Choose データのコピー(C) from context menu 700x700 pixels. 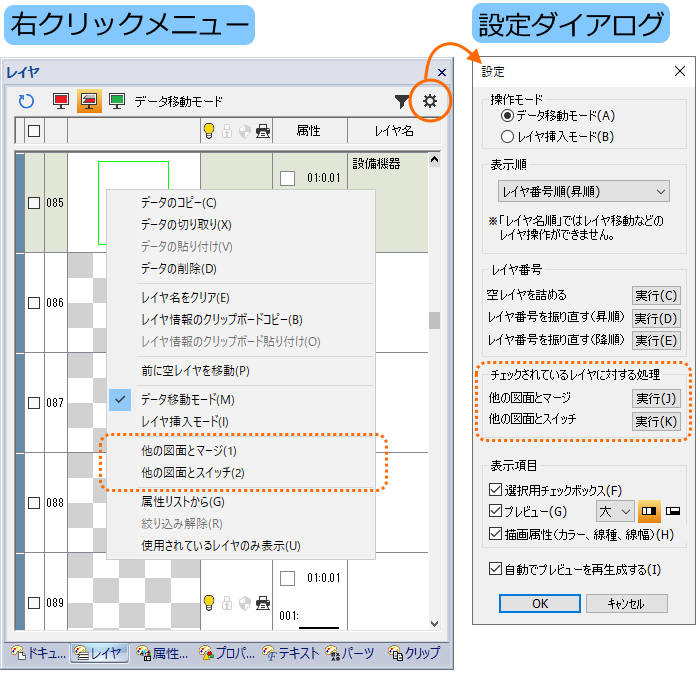(241, 203)
